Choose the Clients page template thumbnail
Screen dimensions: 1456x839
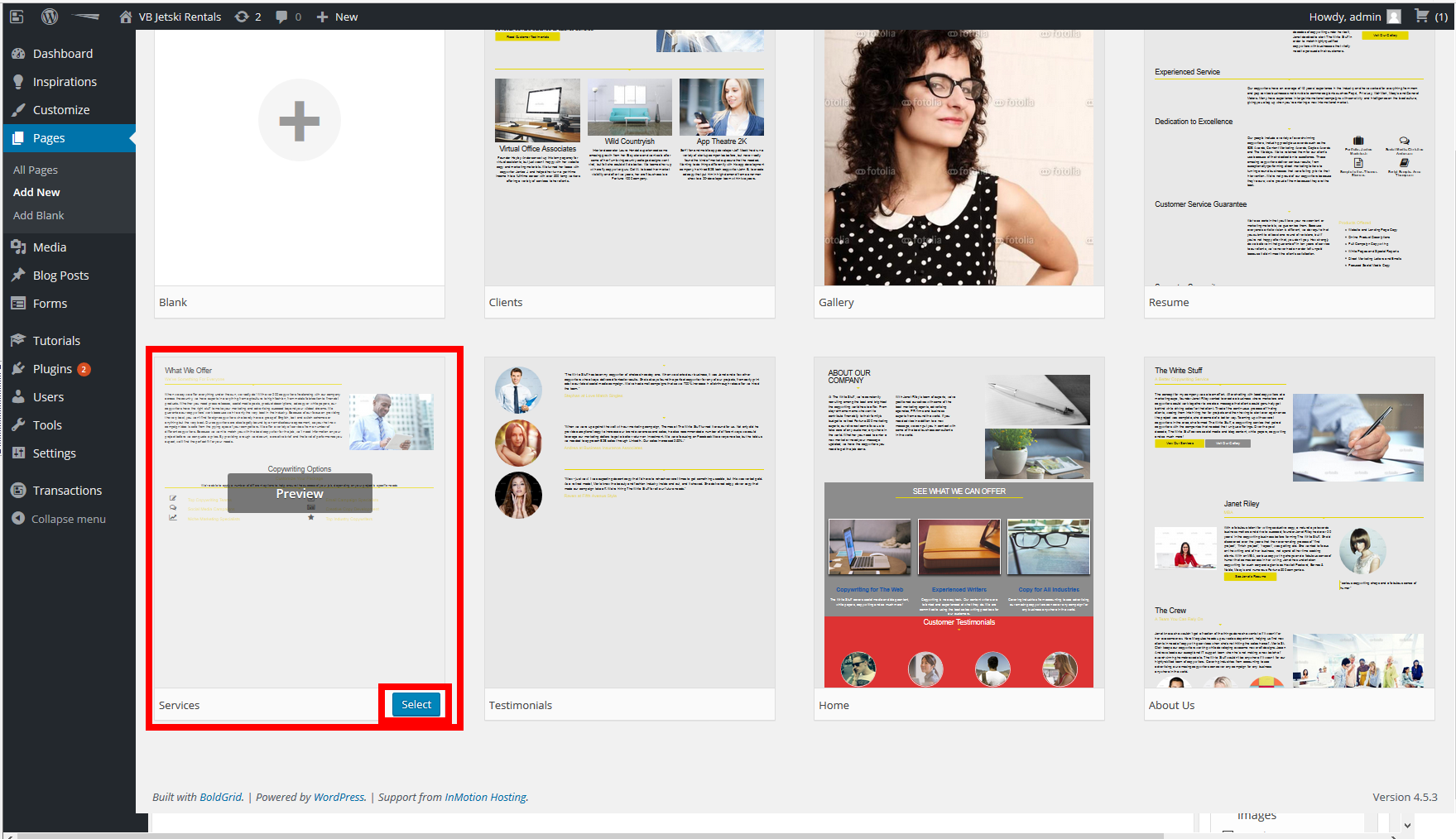pyautogui.click(x=629, y=159)
